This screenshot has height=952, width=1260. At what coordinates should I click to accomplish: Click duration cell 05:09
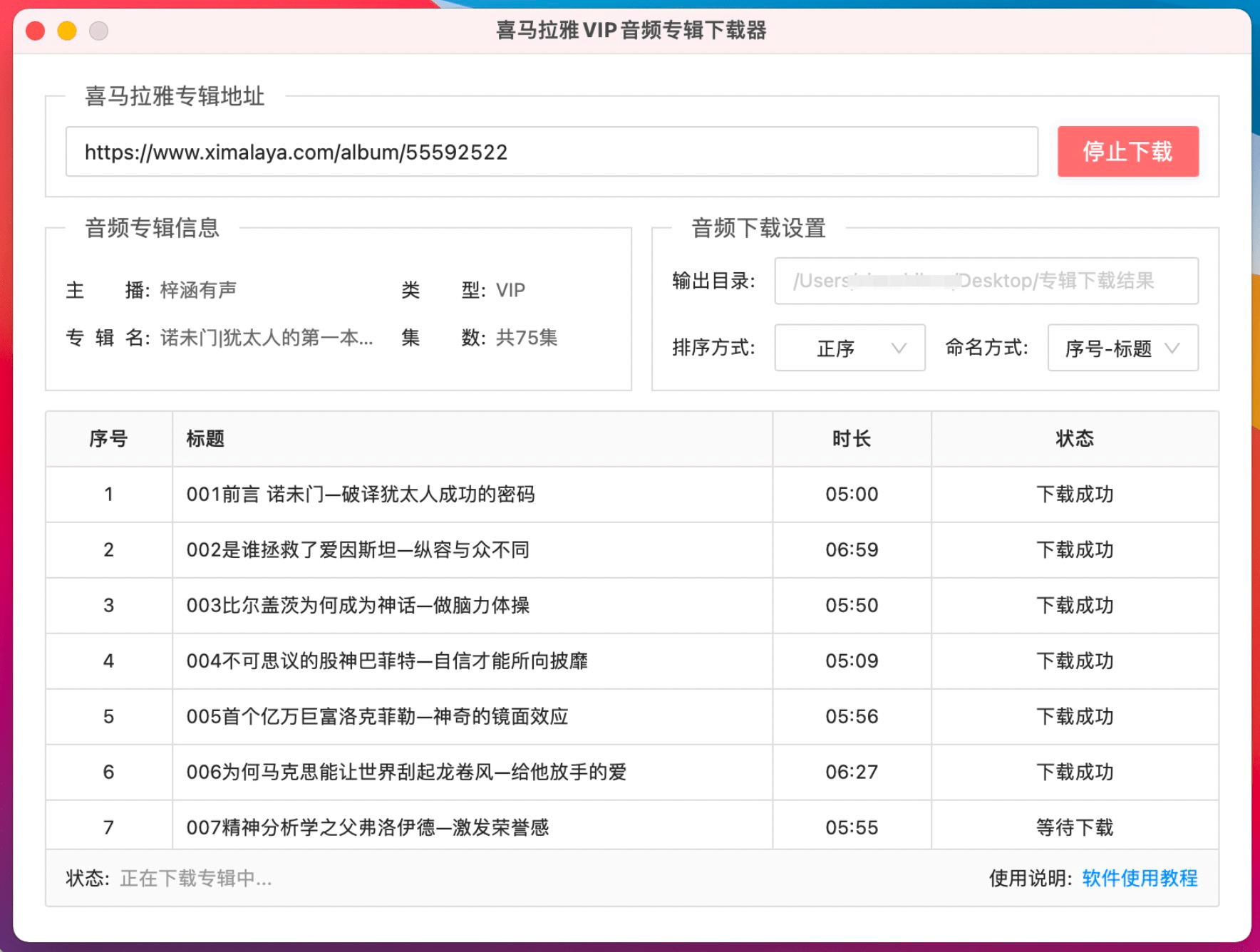(852, 661)
